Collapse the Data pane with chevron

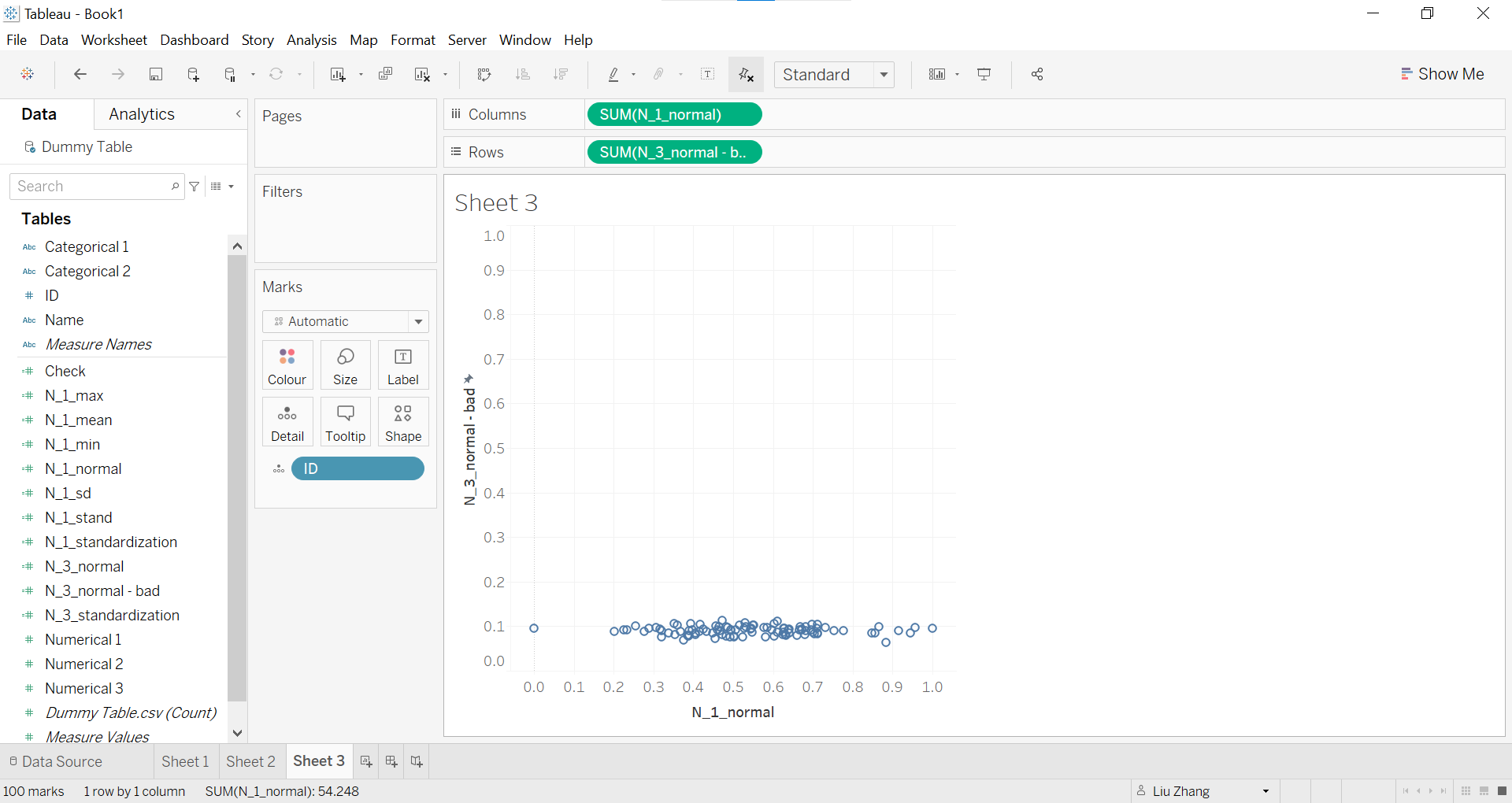point(239,114)
